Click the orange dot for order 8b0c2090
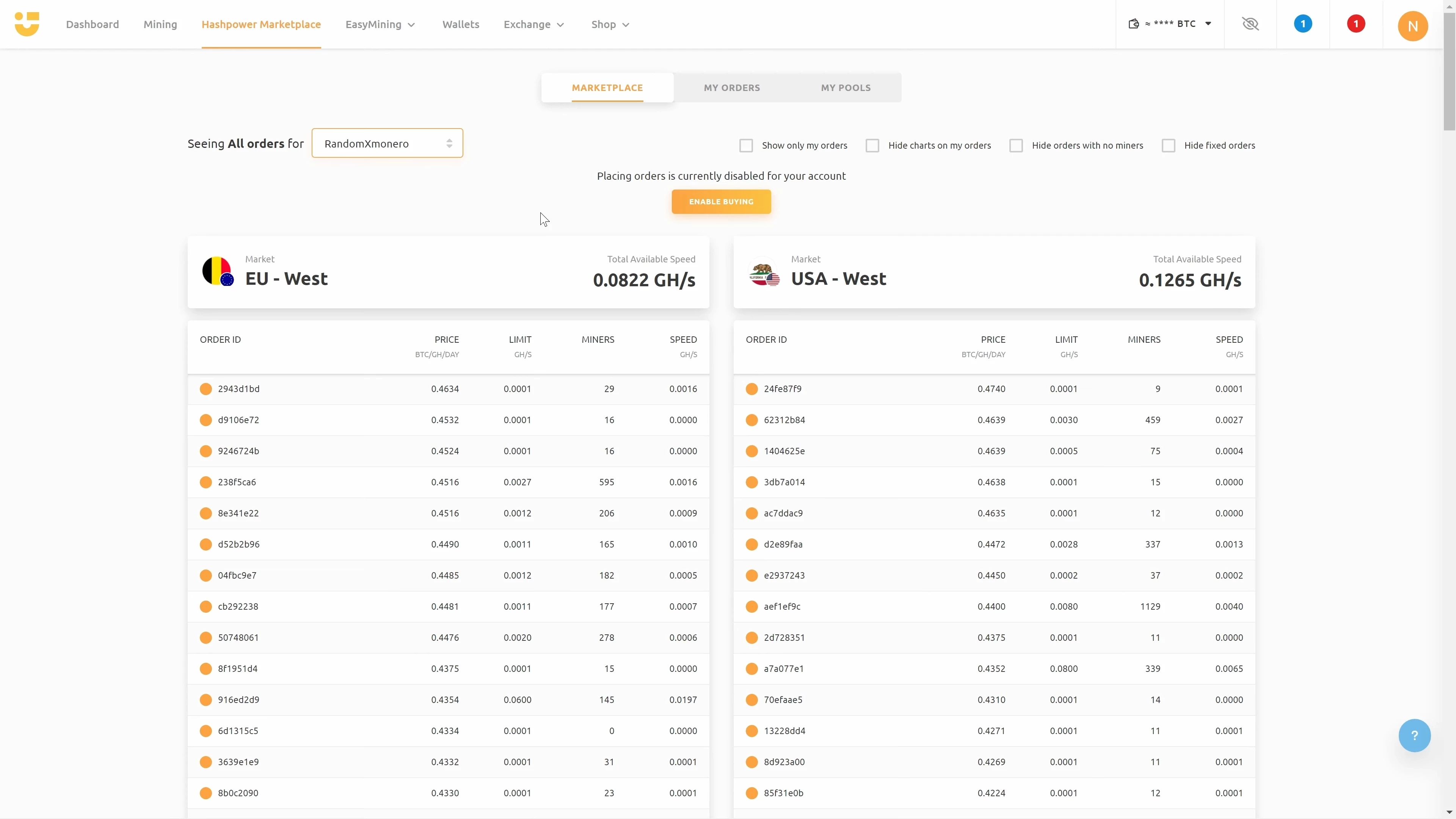This screenshot has height=819, width=1456. click(x=206, y=793)
